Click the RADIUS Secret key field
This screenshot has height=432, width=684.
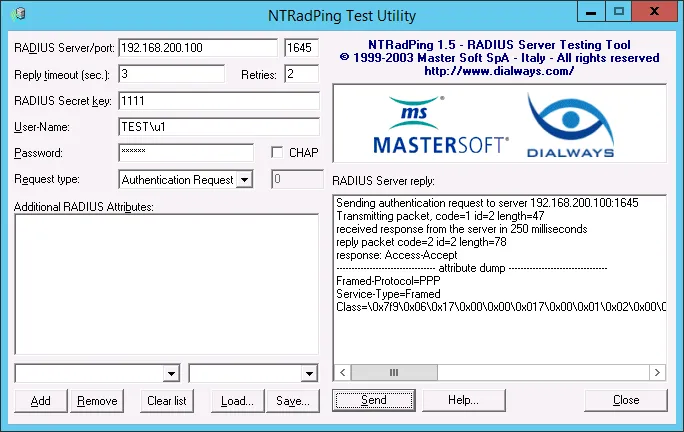point(219,101)
